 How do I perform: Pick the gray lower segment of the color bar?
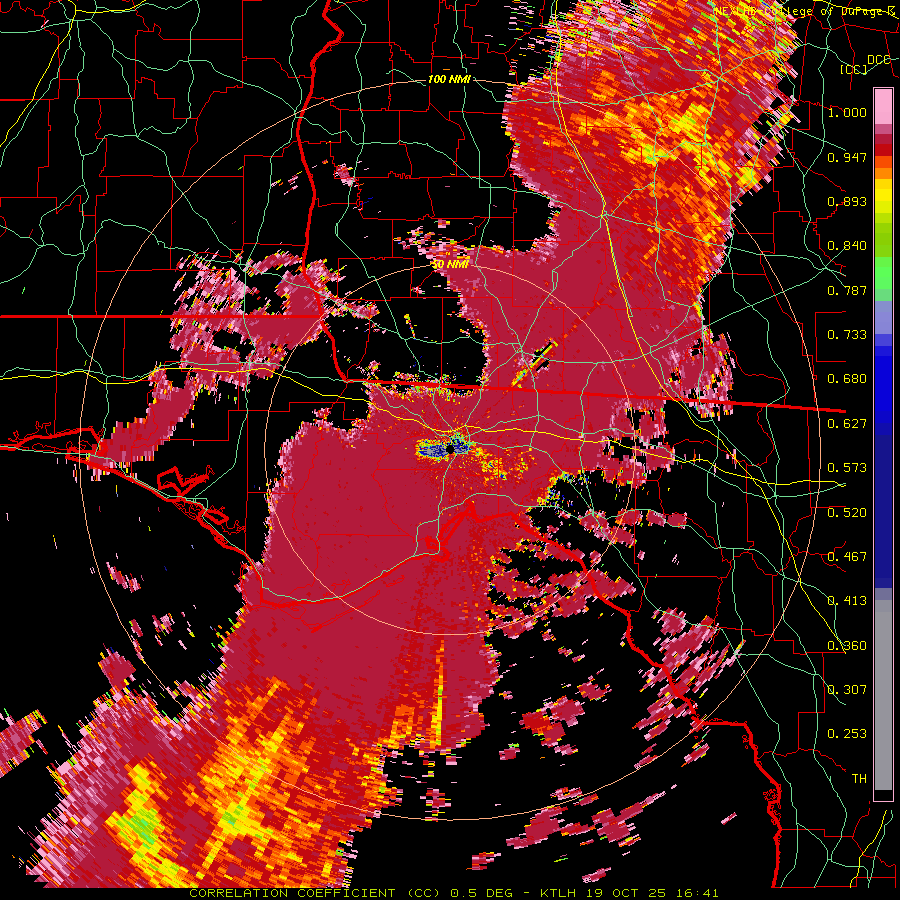tap(883, 695)
